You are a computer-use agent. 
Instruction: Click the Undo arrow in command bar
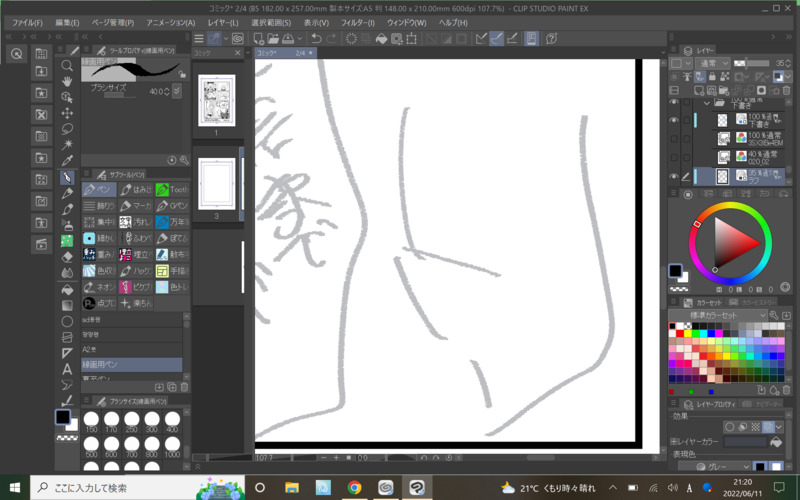pyautogui.click(x=316, y=38)
